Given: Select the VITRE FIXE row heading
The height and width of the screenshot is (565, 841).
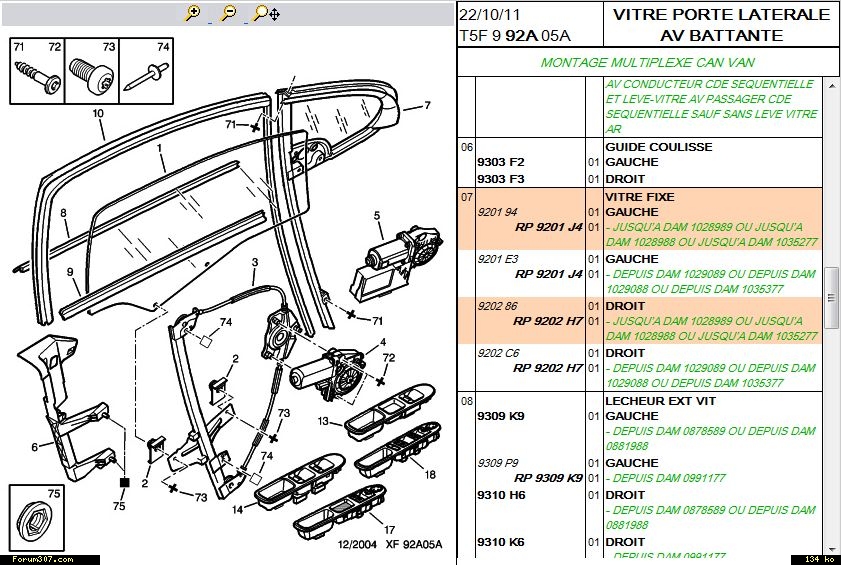Looking at the screenshot, I should [x=640, y=197].
